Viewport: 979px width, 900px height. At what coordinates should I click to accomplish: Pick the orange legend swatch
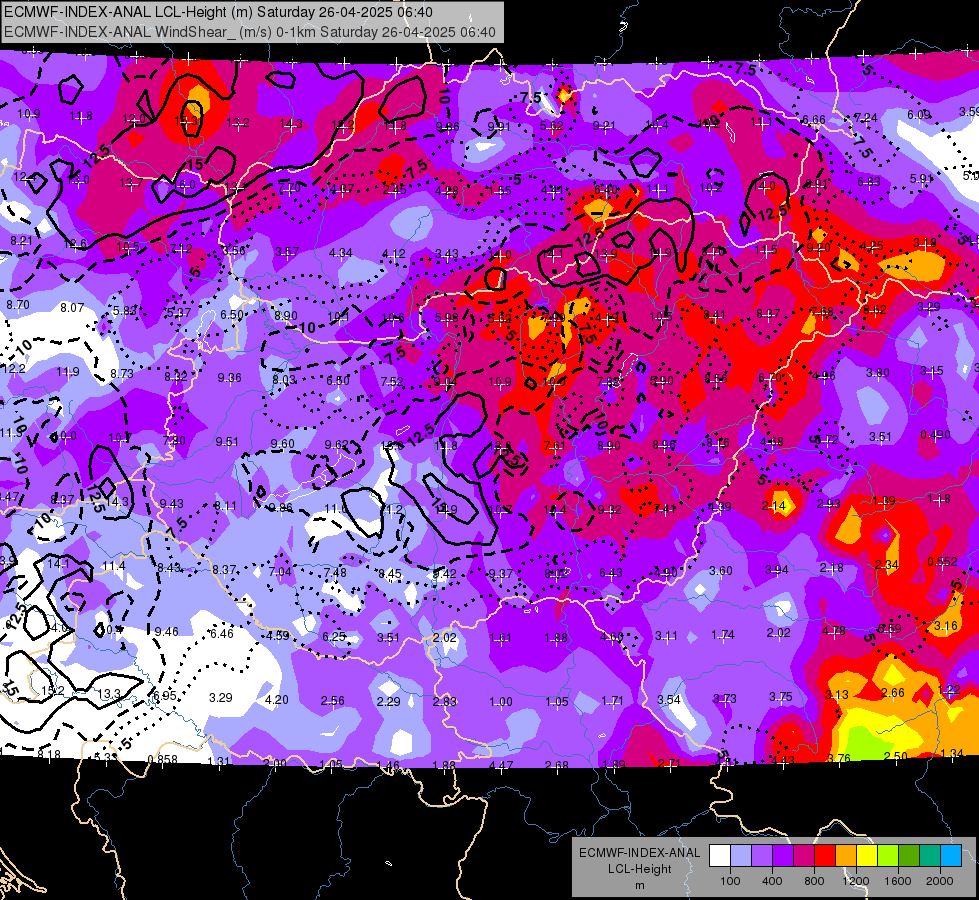[x=846, y=856]
